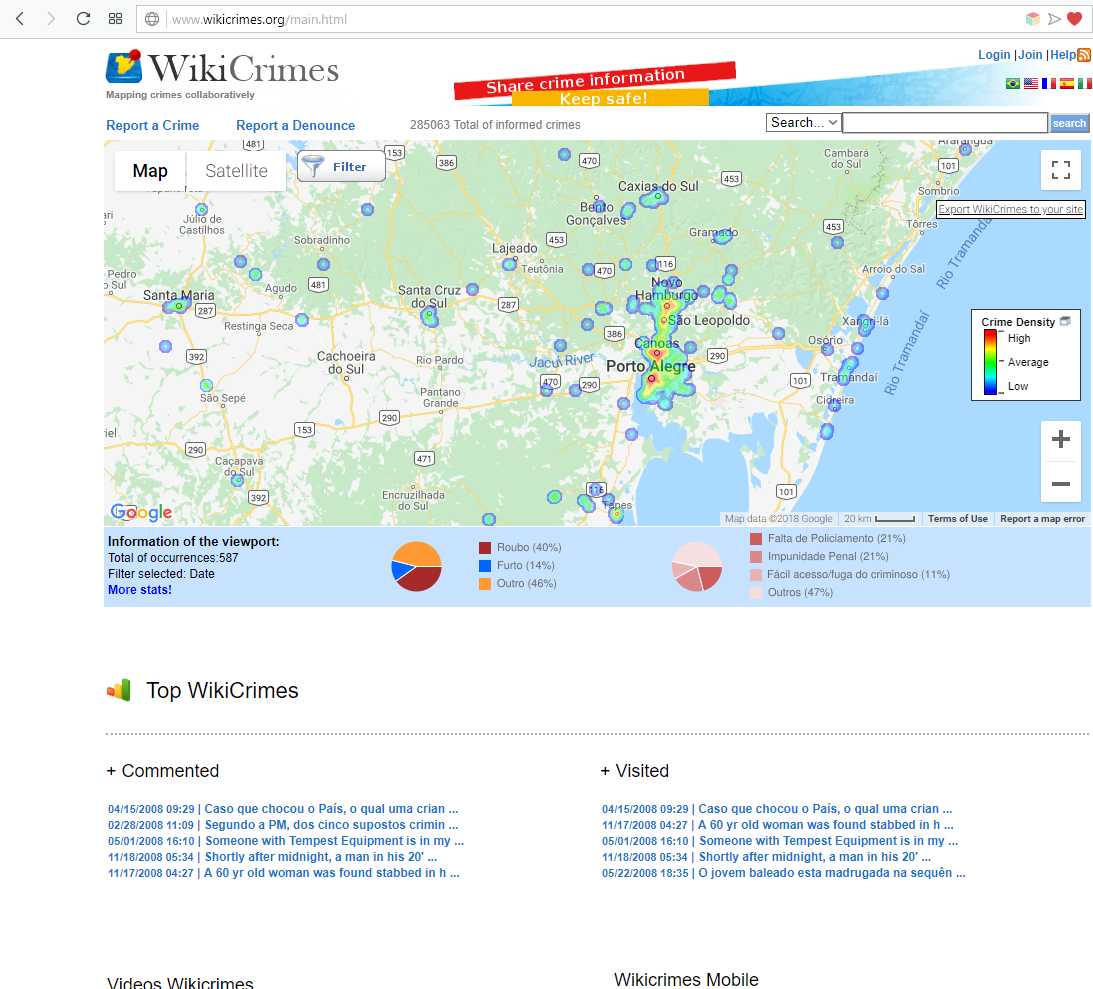Open the Search type dropdown

(x=804, y=123)
